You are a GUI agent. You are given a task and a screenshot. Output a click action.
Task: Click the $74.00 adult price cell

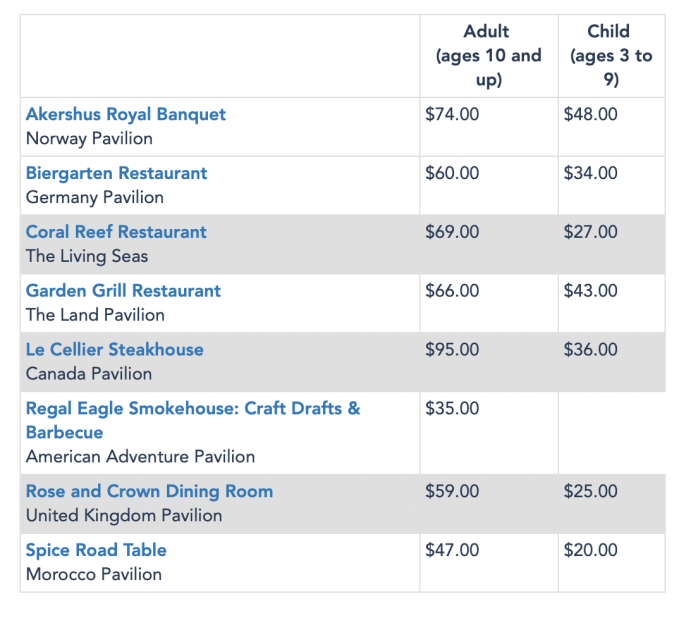point(452,114)
